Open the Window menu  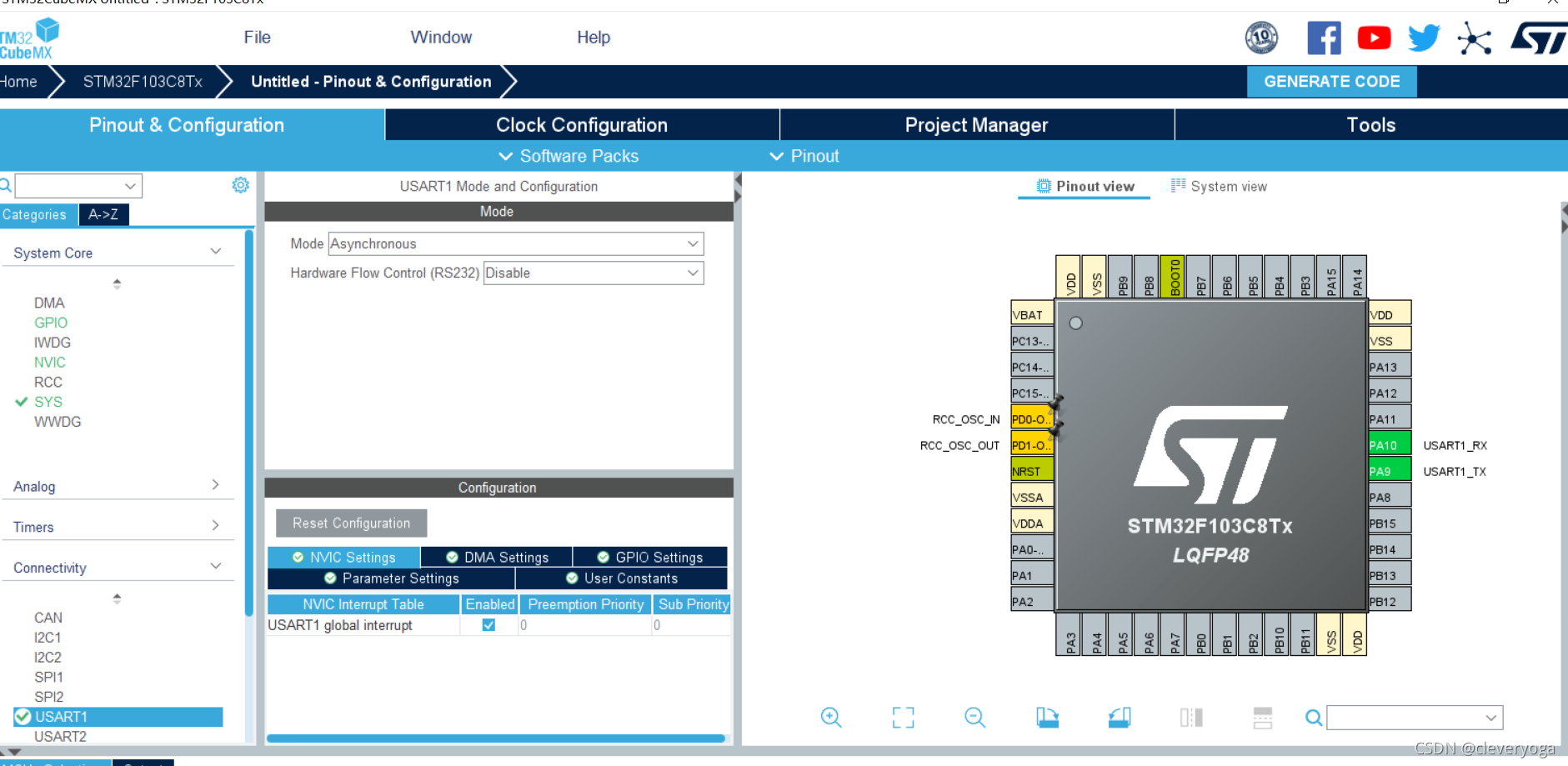441,37
